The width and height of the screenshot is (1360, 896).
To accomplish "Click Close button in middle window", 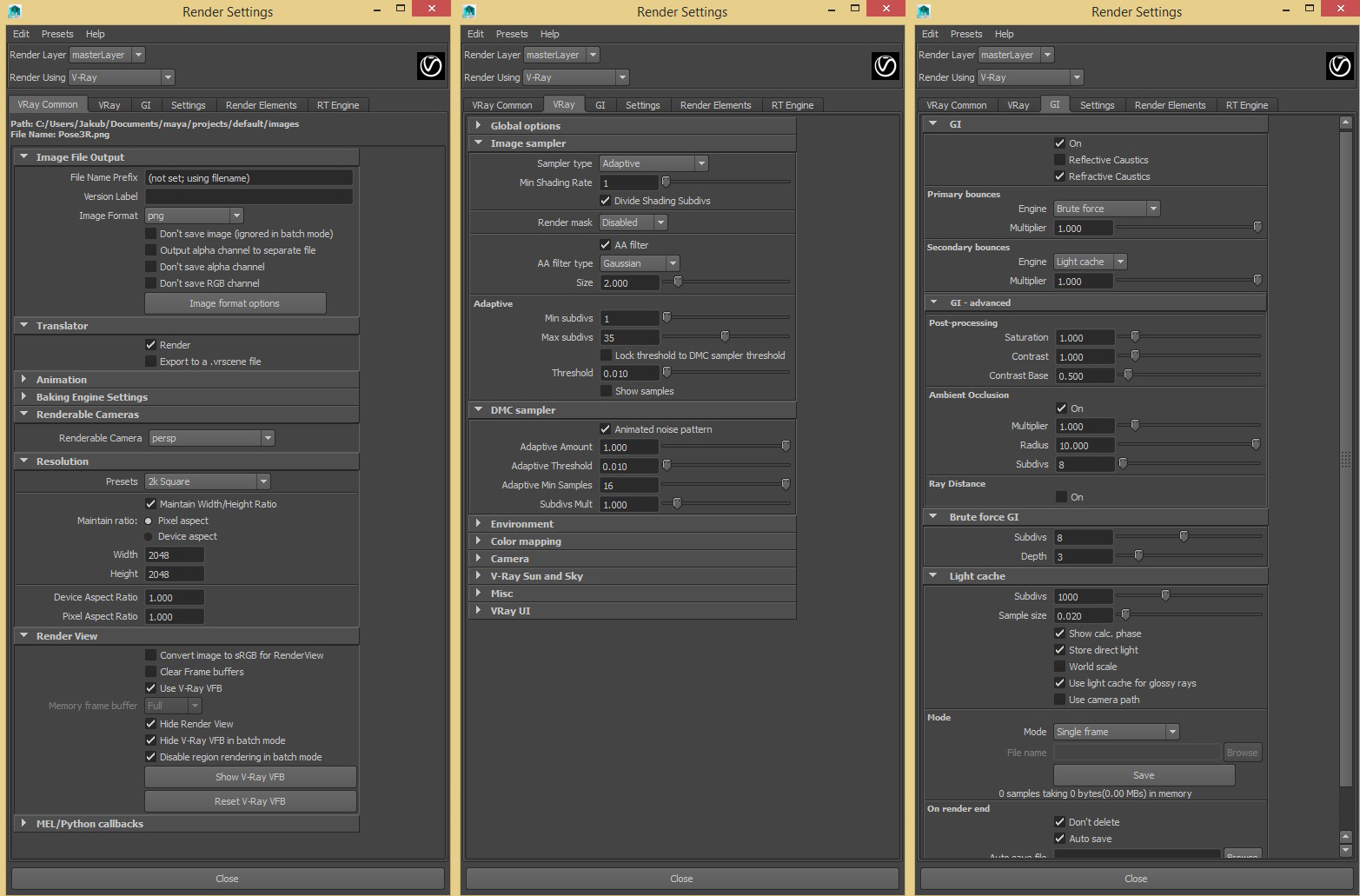I will [682, 879].
